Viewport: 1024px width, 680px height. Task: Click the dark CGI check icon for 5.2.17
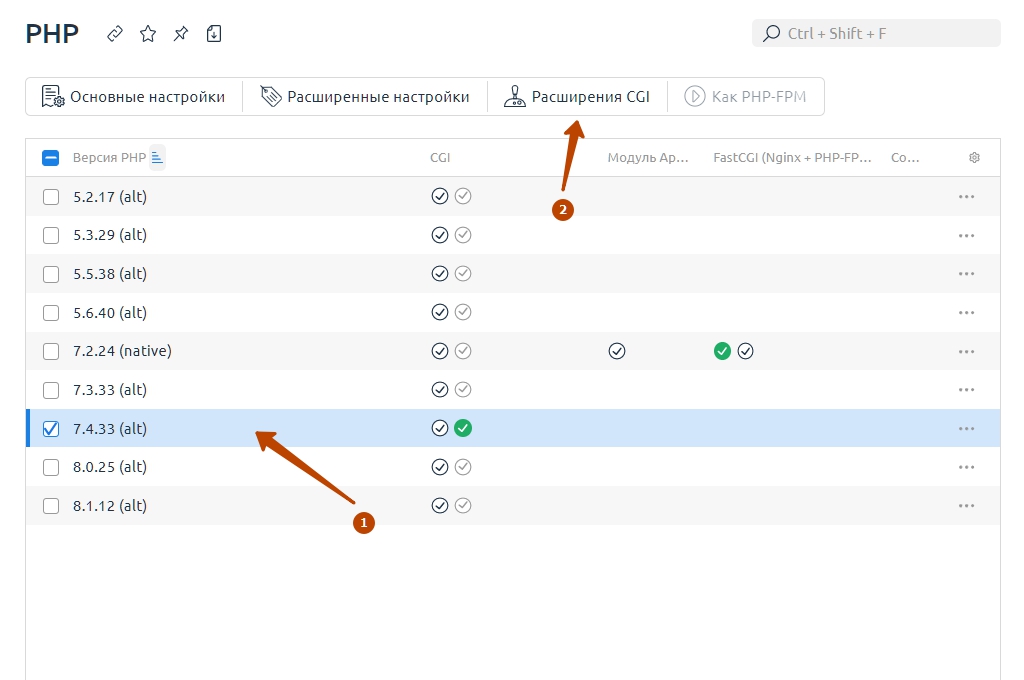440,196
